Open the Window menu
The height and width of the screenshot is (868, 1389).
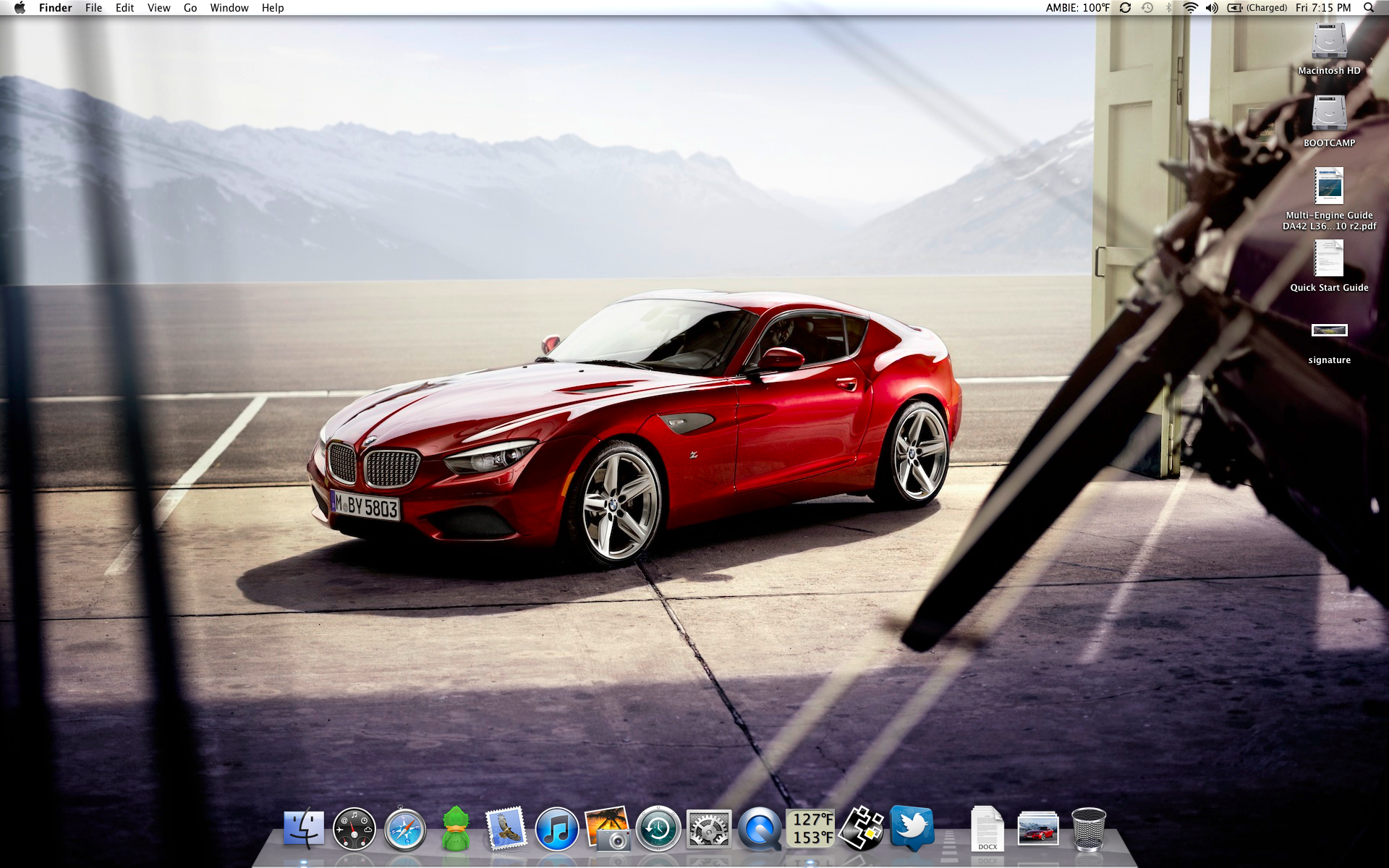click(229, 8)
